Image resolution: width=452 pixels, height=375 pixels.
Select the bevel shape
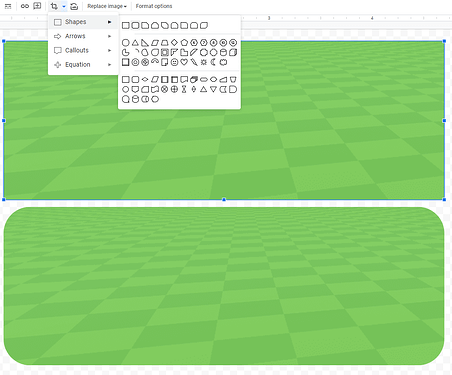125,62
